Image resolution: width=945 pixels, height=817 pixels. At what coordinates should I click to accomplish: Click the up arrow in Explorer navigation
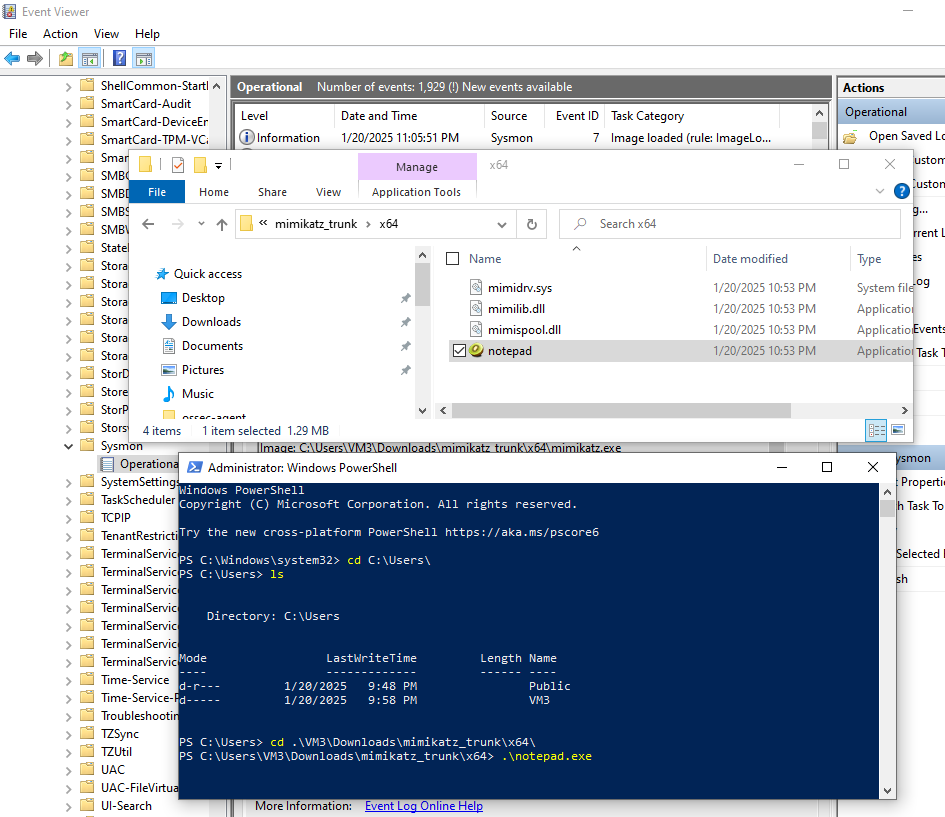click(x=222, y=224)
